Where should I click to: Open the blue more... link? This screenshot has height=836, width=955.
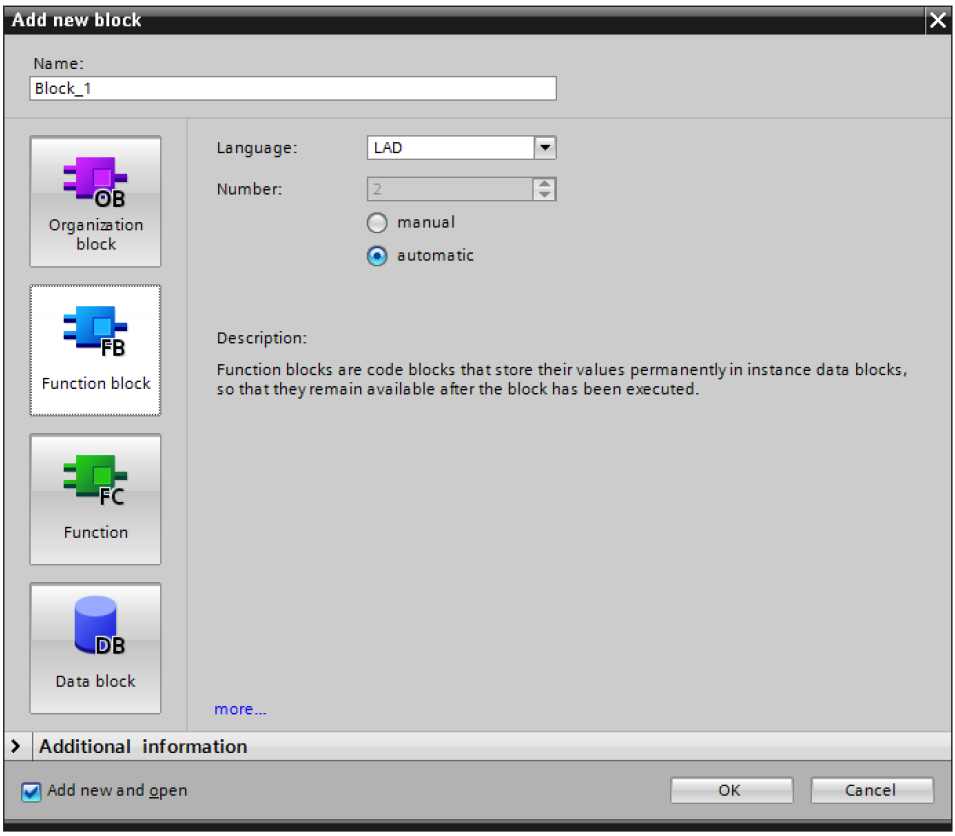pos(240,710)
